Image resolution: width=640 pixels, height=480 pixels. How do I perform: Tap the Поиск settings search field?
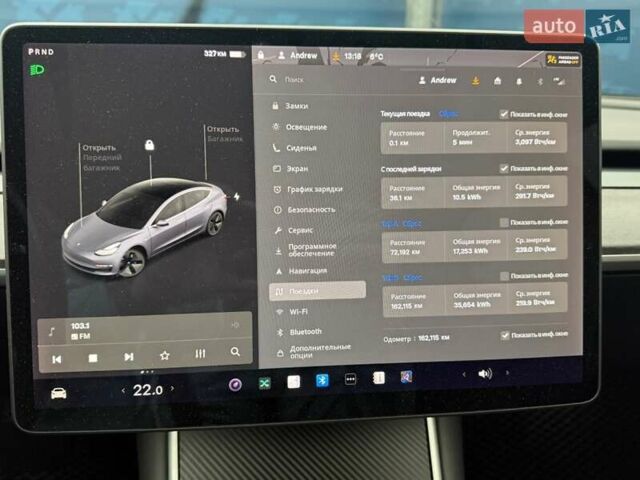330,79
